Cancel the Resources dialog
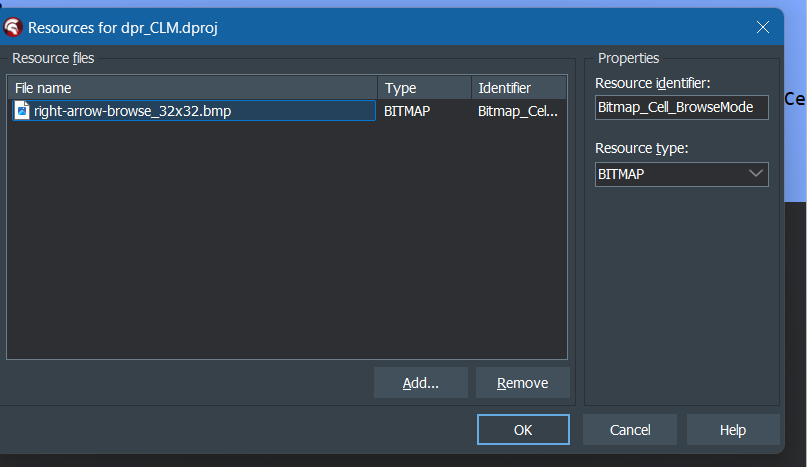Viewport: 807px width, 467px height. click(x=629, y=429)
